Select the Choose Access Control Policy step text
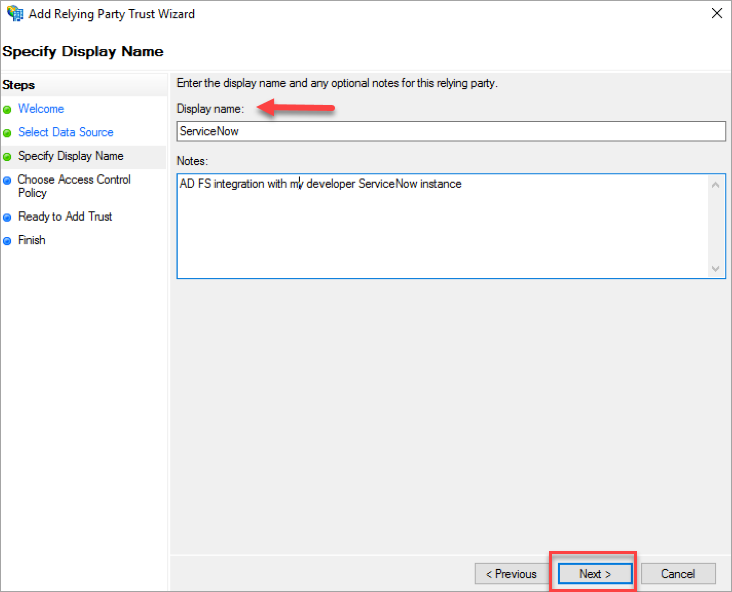732x592 pixels. pyautogui.click(x=74, y=186)
